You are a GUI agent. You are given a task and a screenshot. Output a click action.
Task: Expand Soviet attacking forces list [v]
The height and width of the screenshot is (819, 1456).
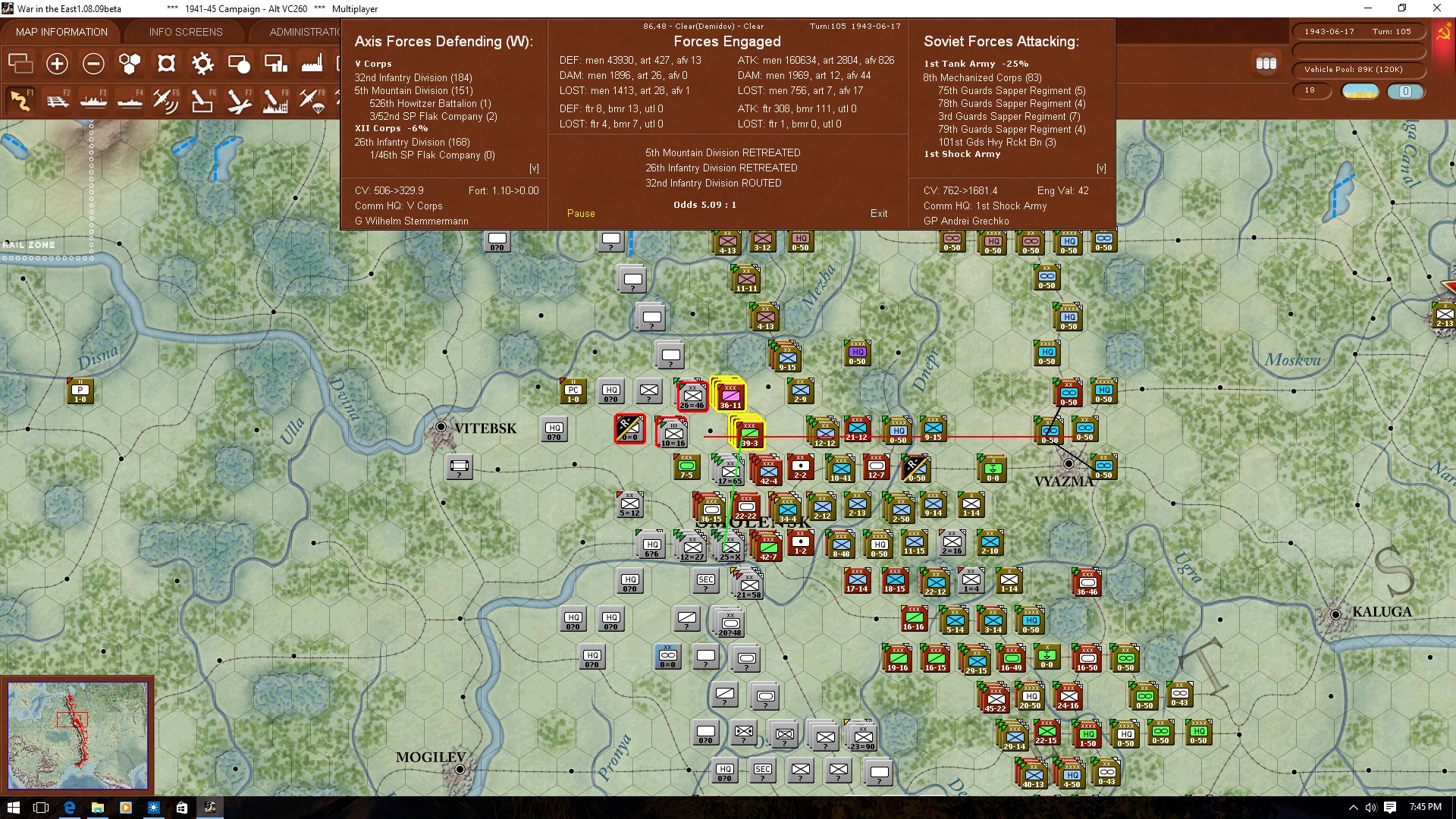pyautogui.click(x=1101, y=168)
